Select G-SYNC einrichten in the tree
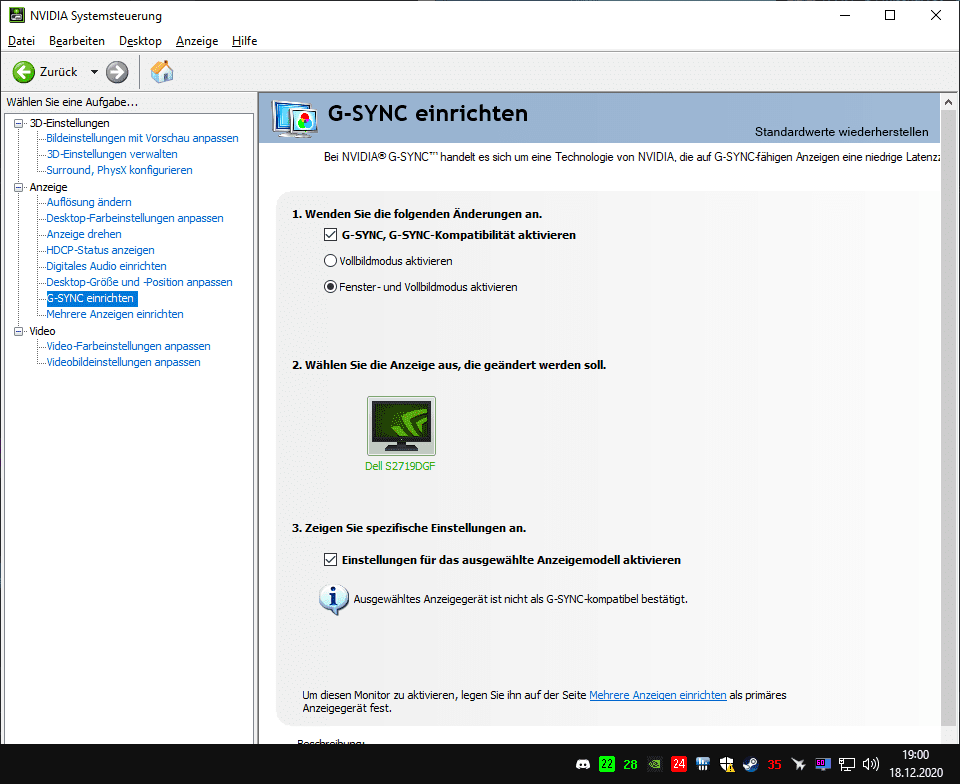Viewport: 960px width, 784px height. pyautogui.click(x=92, y=298)
